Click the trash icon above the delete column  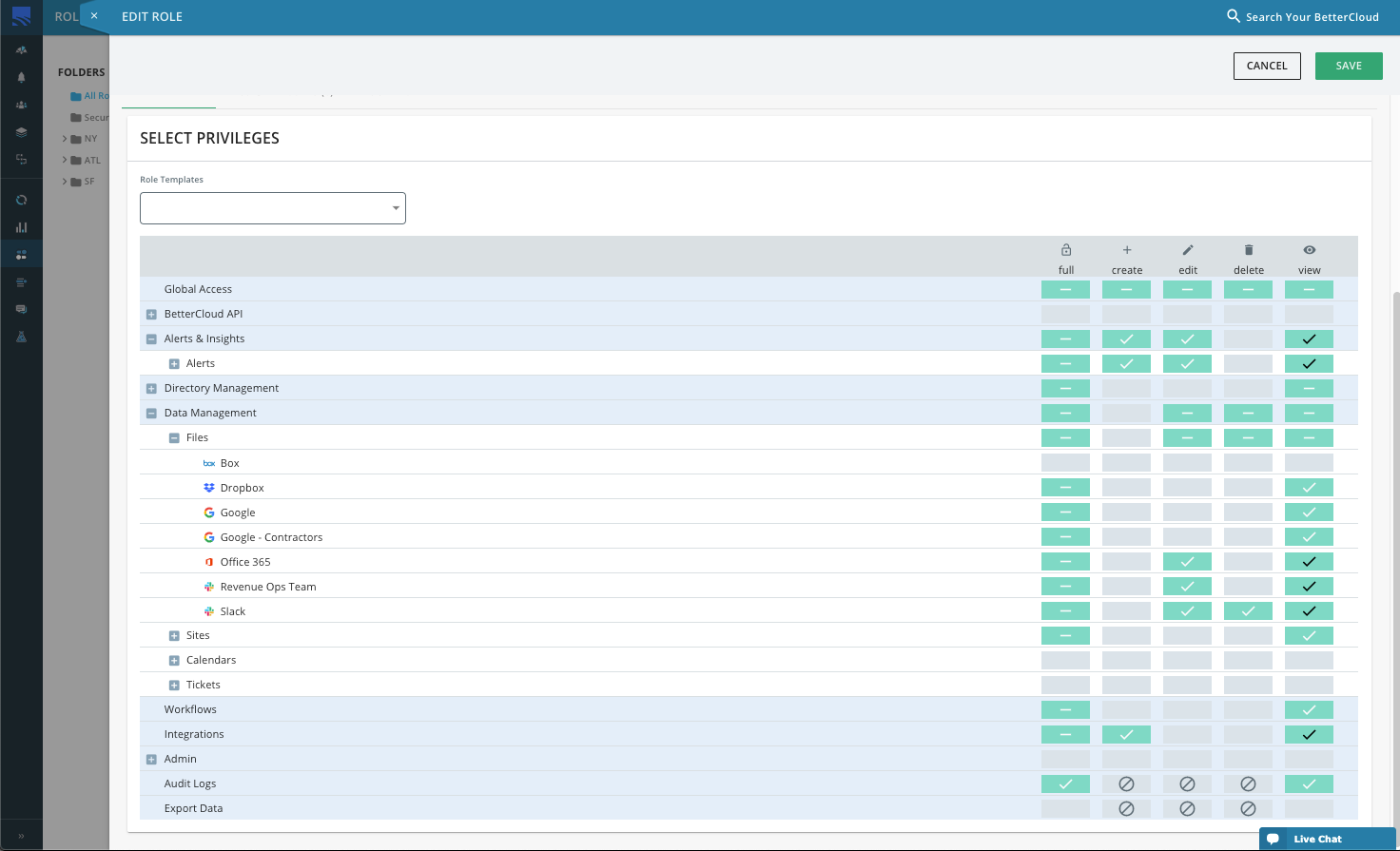point(1248,249)
